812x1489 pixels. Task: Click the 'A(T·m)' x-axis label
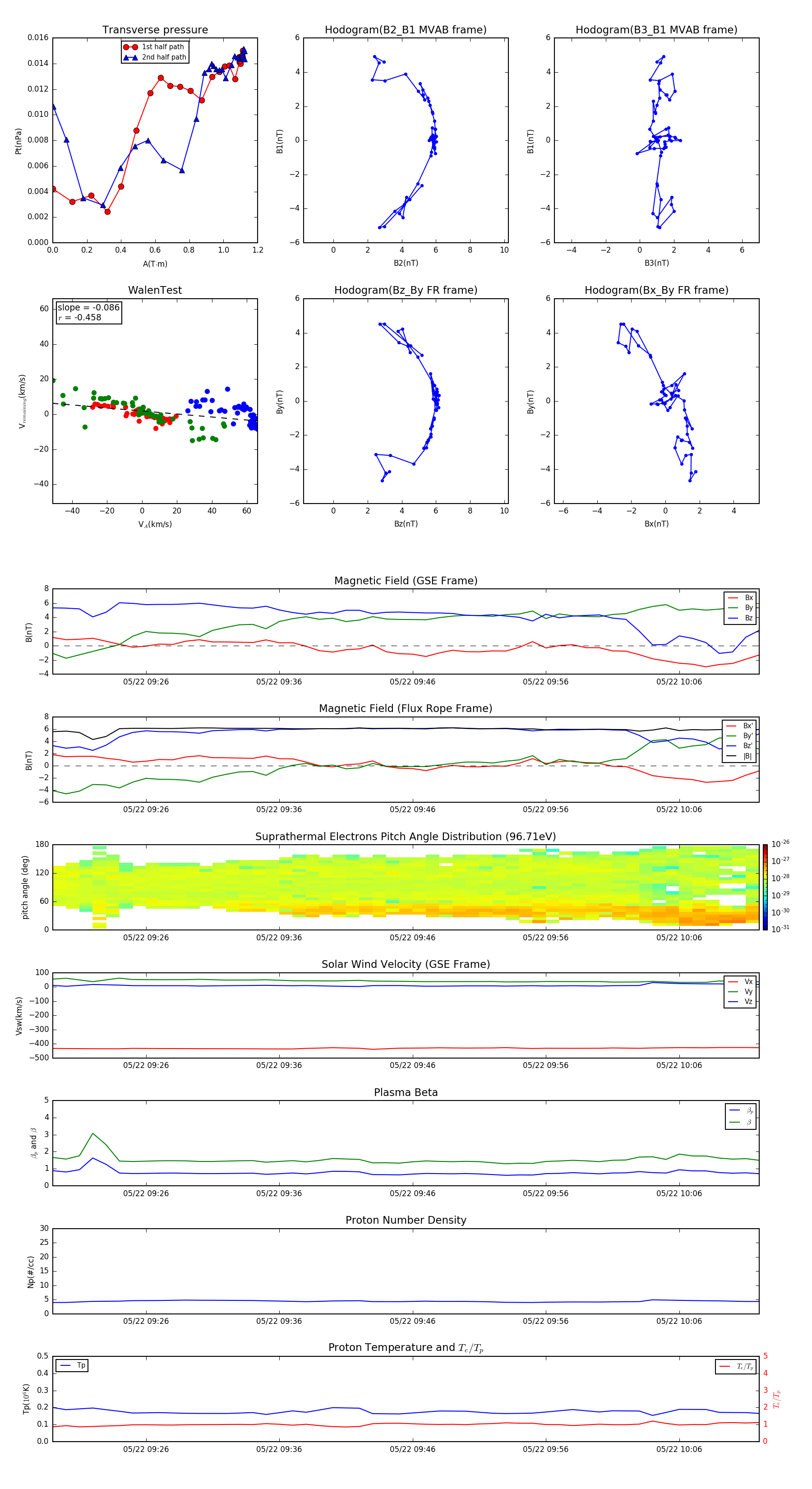pos(155,264)
